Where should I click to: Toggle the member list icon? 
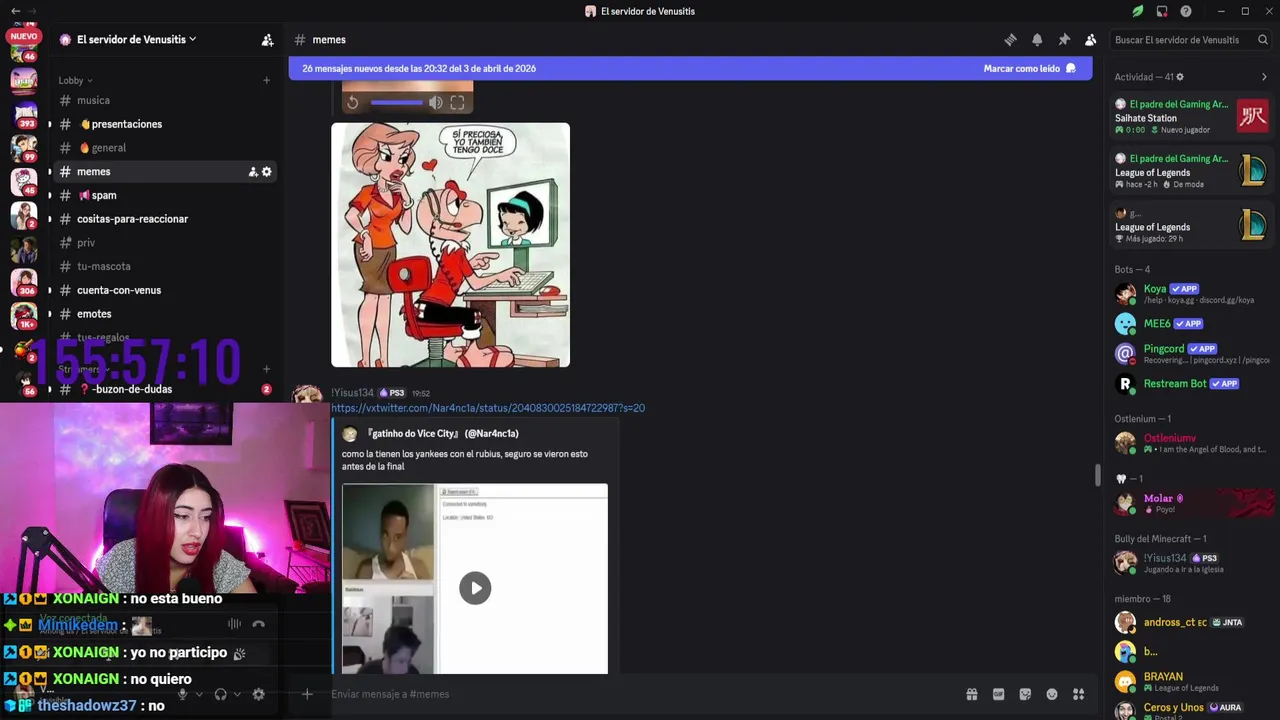[1090, 40]
